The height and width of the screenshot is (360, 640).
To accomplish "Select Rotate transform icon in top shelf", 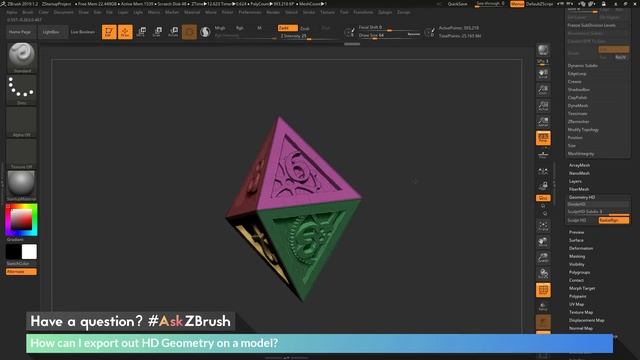I will (173, 32).
